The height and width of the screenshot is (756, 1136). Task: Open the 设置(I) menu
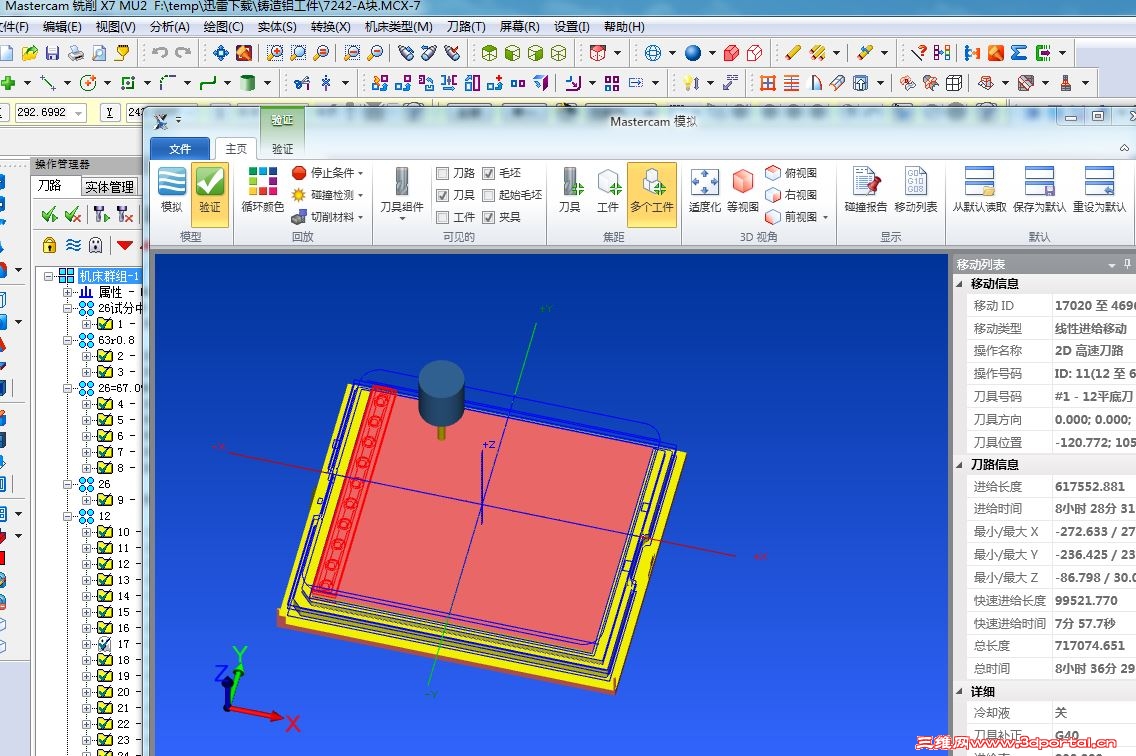(572, 27)
